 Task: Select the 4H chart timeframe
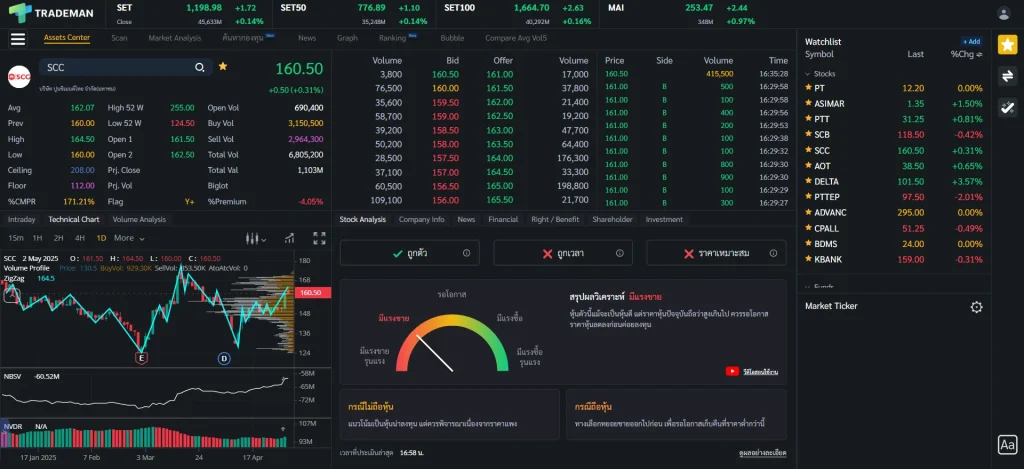click(x=80, y=238)
